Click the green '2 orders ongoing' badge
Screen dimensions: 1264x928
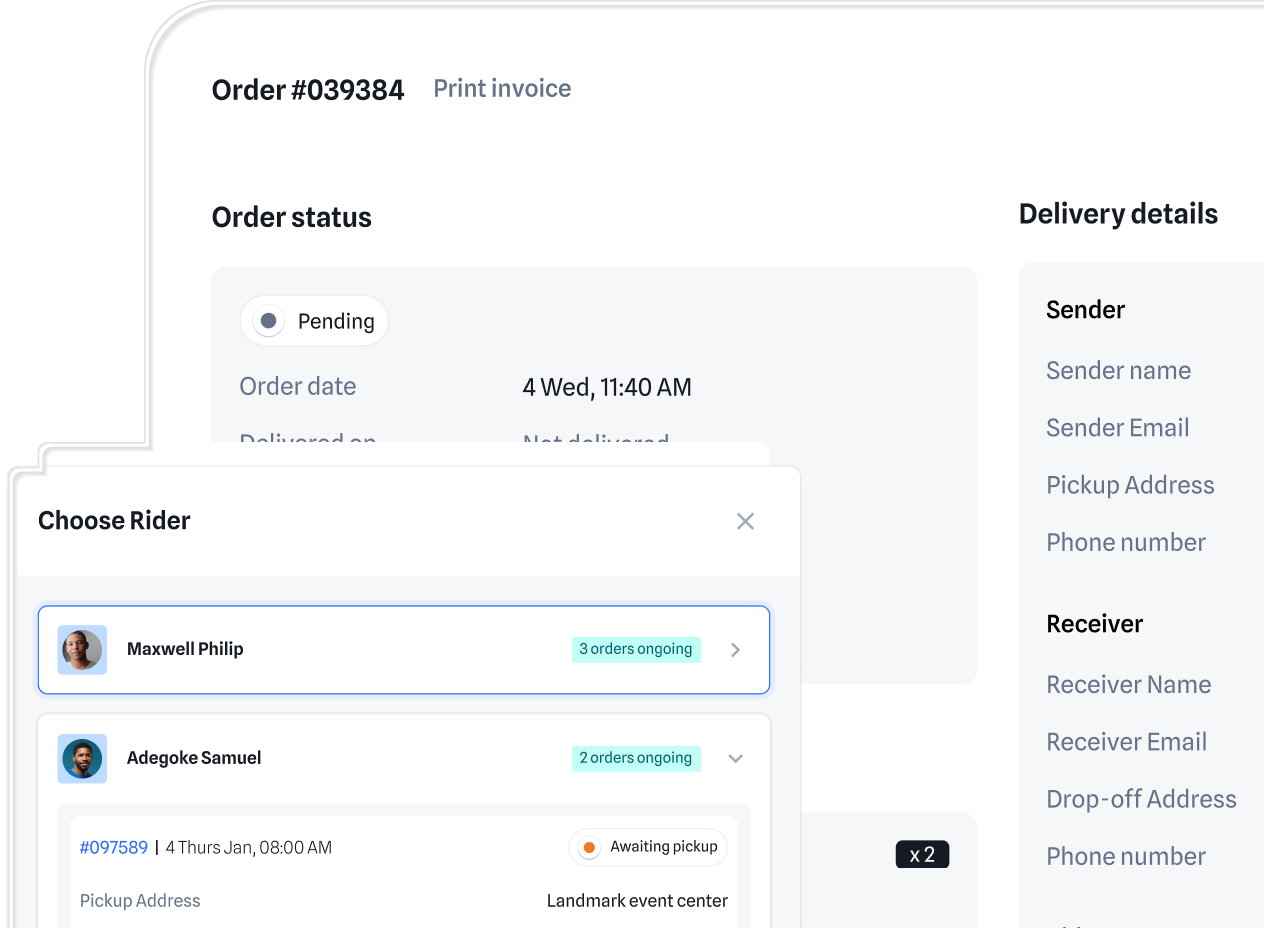tap(636, 758)
